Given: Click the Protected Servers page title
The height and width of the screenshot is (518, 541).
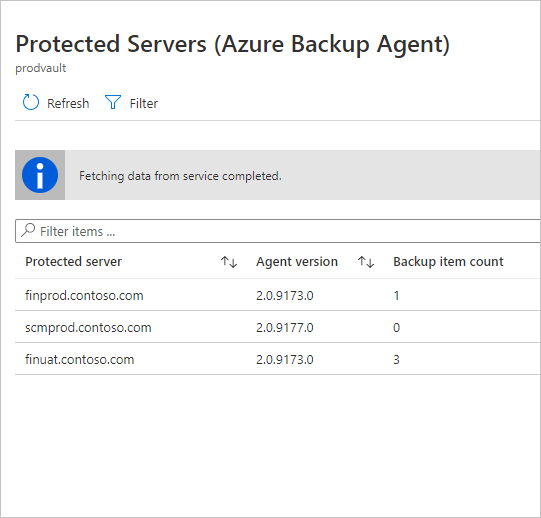Looking at the screenshot, I should click(233, 44).
